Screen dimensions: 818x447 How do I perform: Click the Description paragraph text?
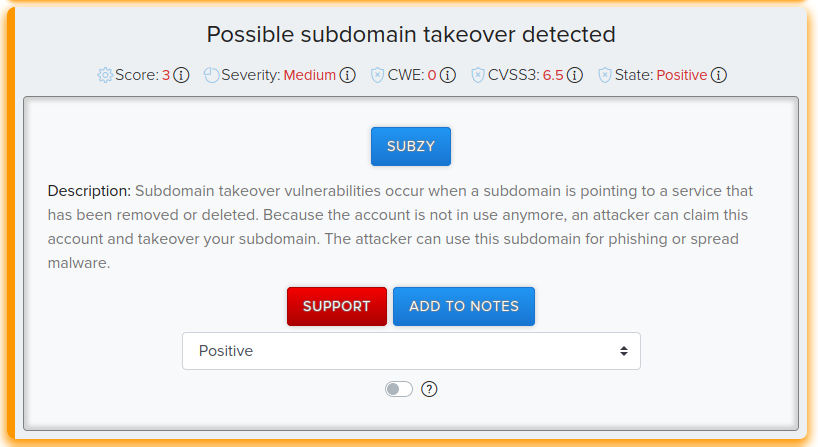point(400,227)
